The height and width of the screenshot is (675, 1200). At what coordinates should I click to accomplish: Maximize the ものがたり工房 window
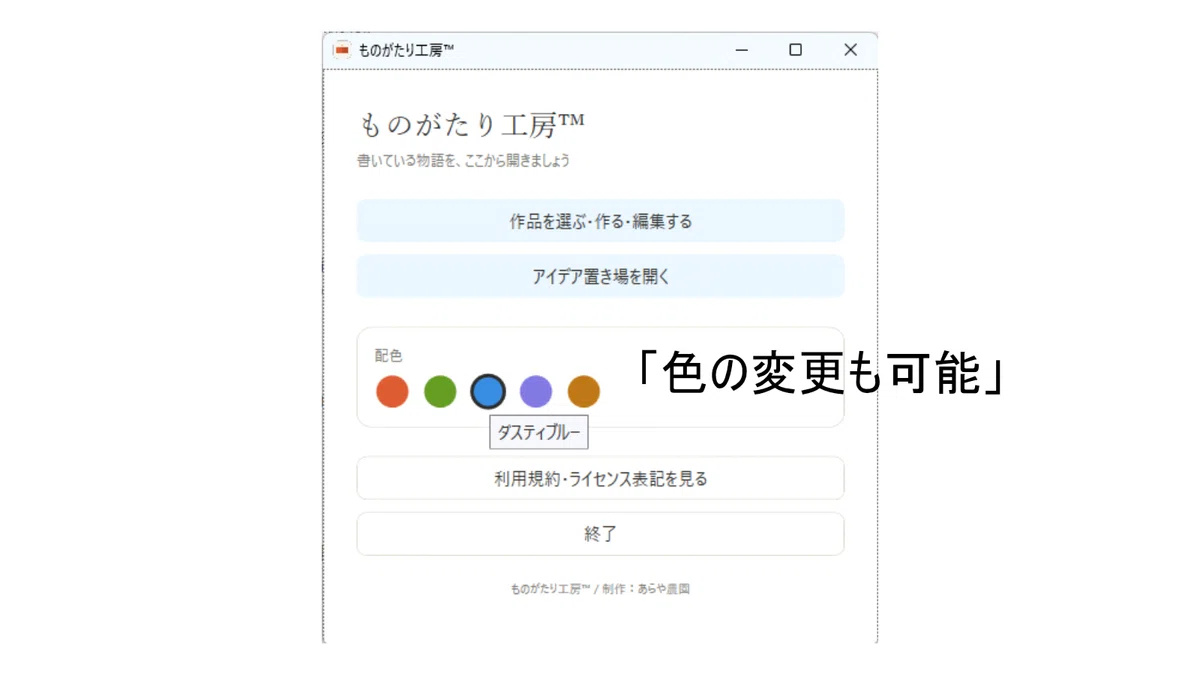(796, 50)
